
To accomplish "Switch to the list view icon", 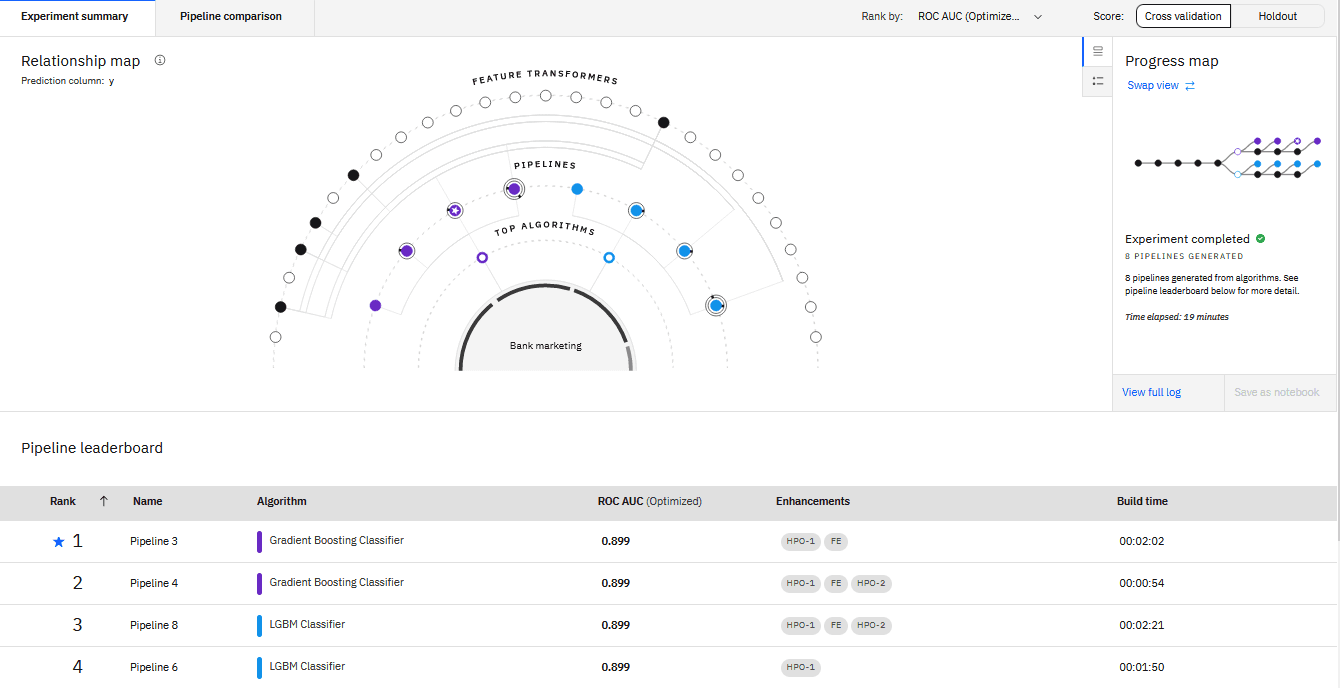I will [1097, 83].
